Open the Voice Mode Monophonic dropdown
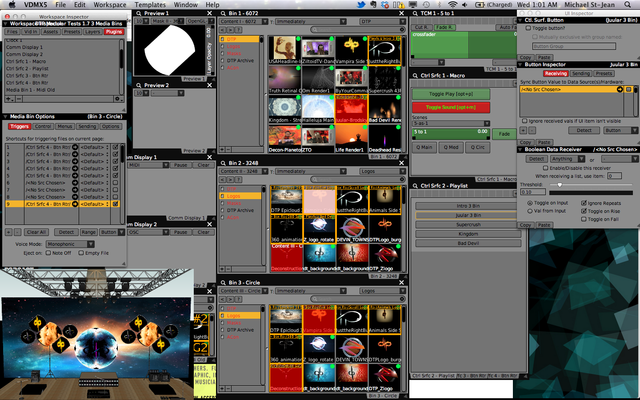640x400 pixels. click(70, 244)
